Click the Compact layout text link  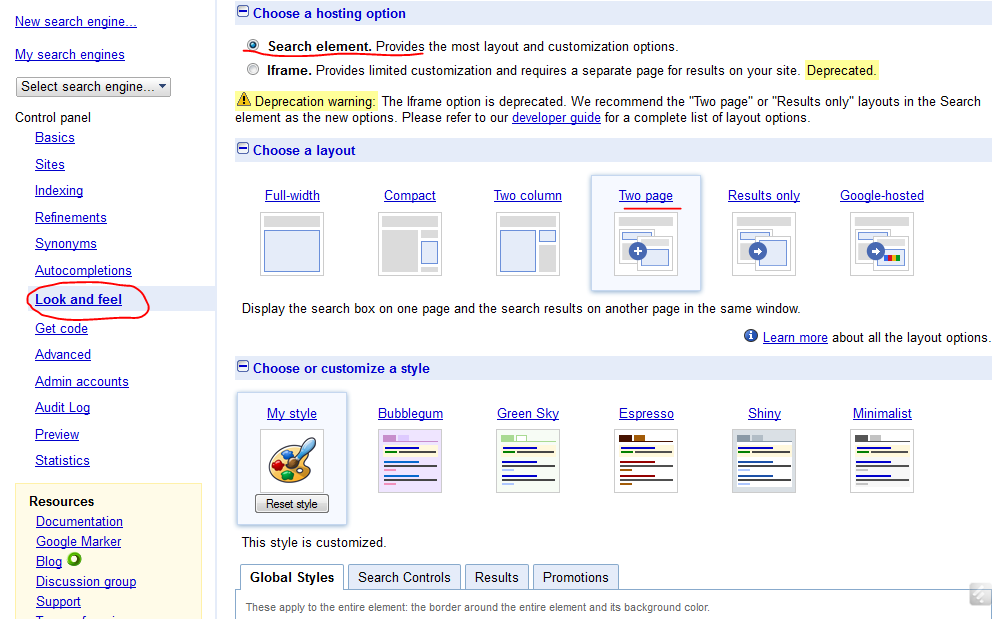click(x=410, y=196)
